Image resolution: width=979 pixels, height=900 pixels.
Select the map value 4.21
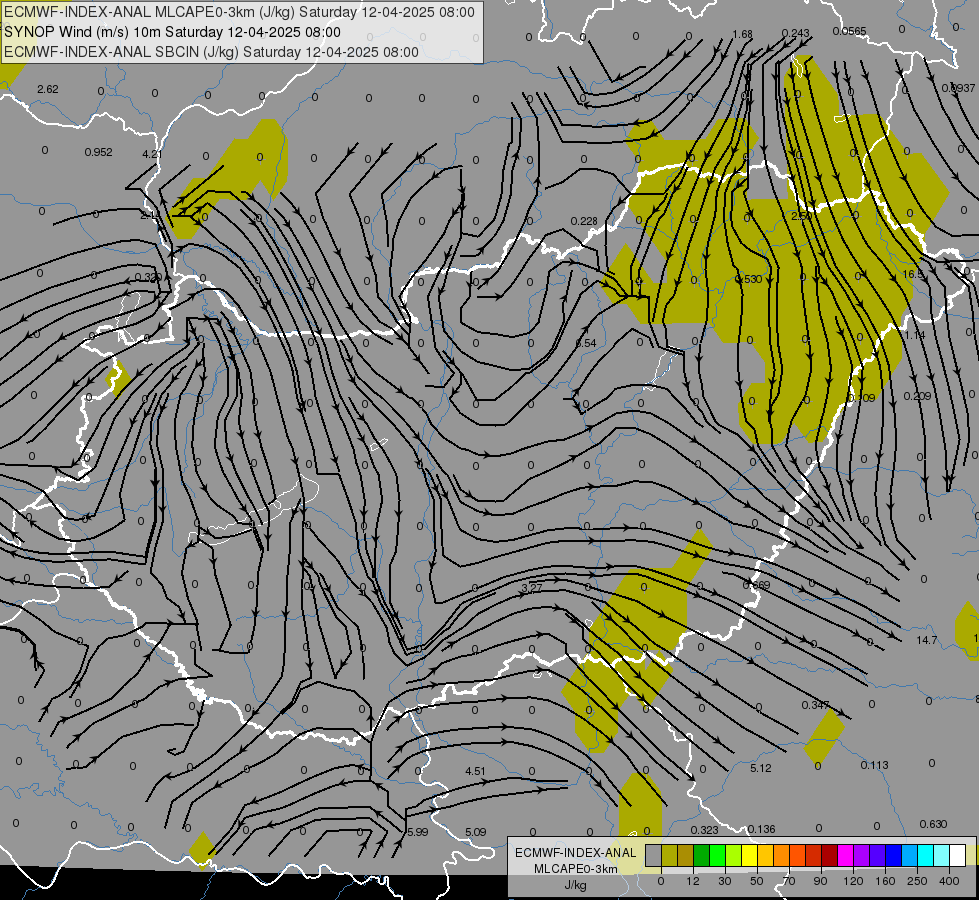tap(152, 154)
